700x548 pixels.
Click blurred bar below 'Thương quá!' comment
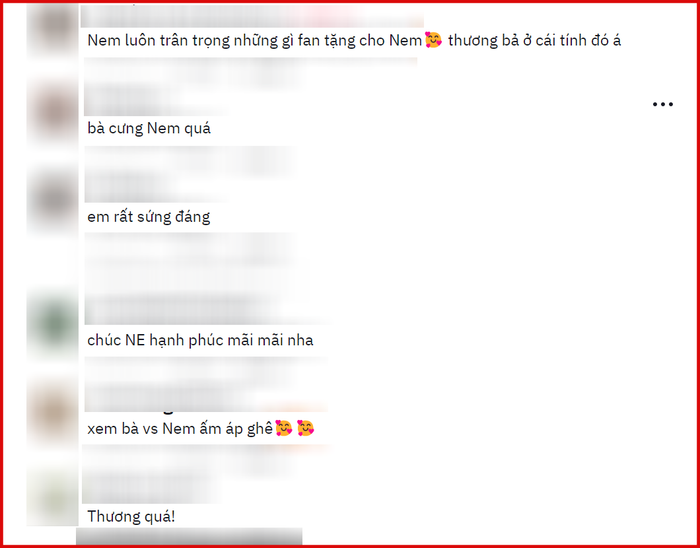click(x=189, y=536)
